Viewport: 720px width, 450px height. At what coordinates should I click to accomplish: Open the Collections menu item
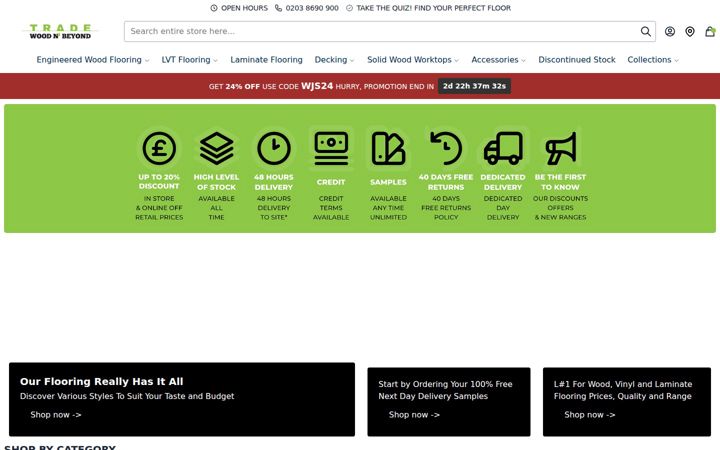pyautogui.click(x=649, y=60)
